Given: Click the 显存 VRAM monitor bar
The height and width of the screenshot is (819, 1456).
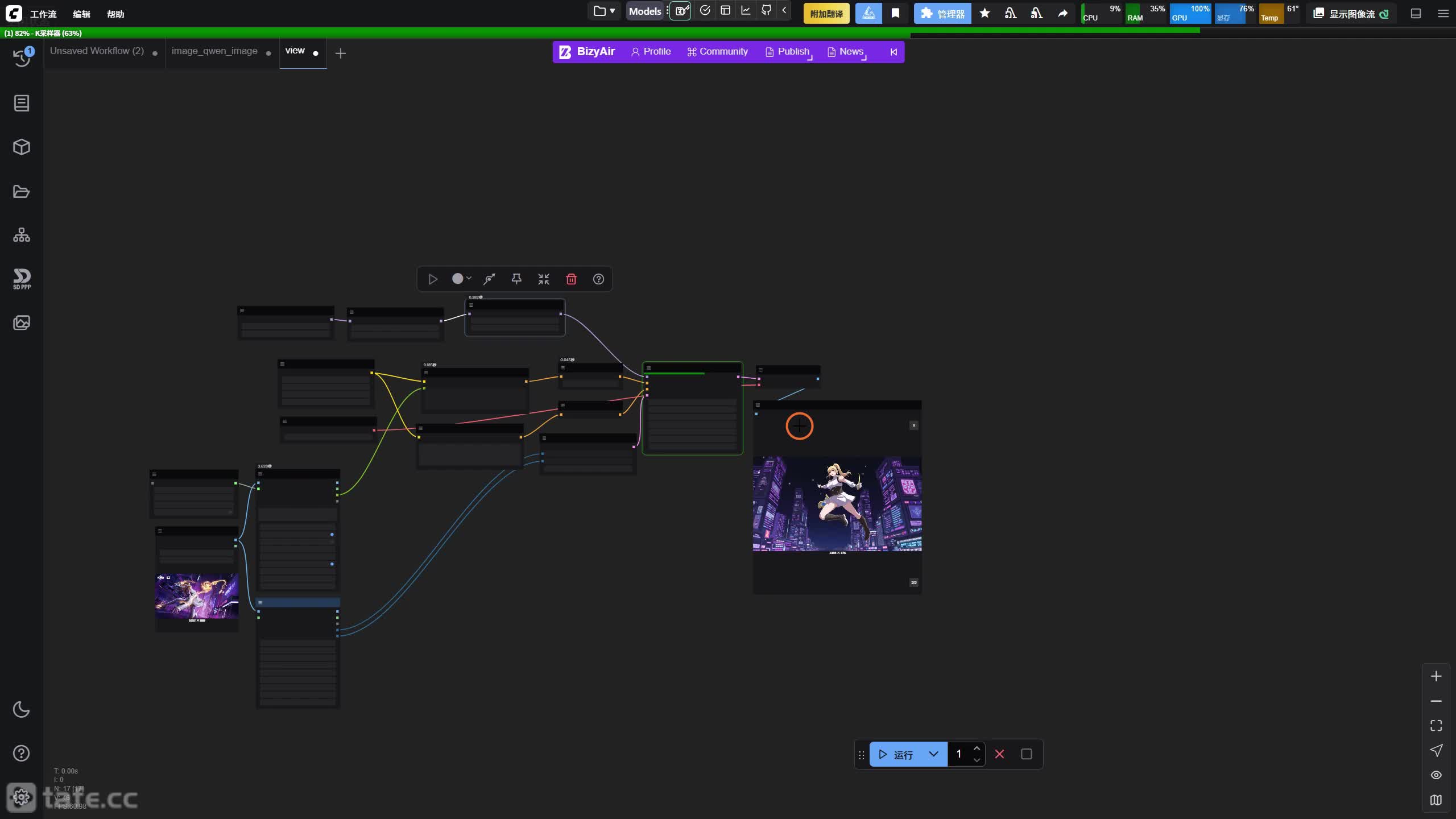Looking at the screenshot, I should (x=1235, y=14).
